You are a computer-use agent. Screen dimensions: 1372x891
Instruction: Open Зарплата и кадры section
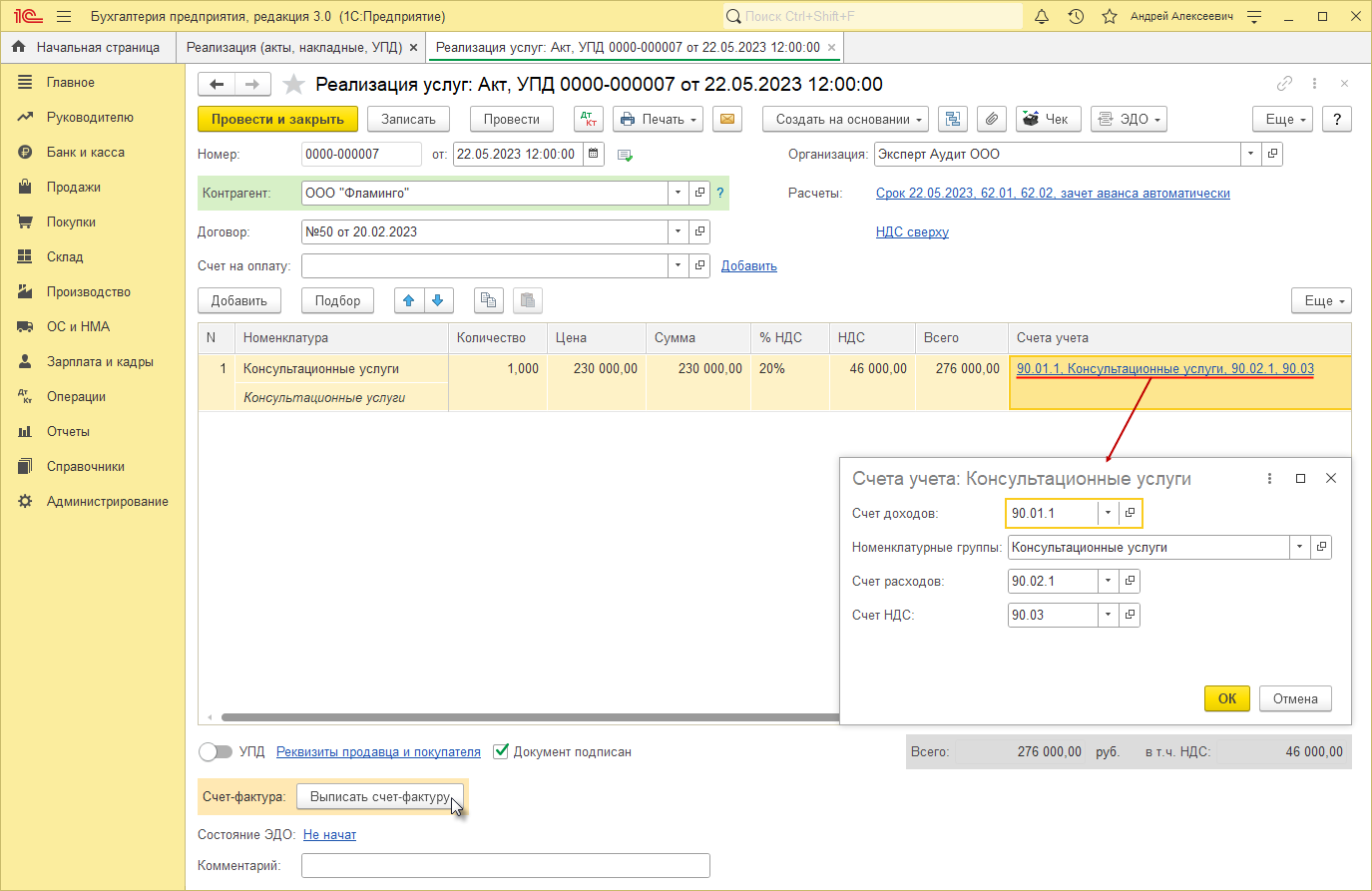[100, 361]
